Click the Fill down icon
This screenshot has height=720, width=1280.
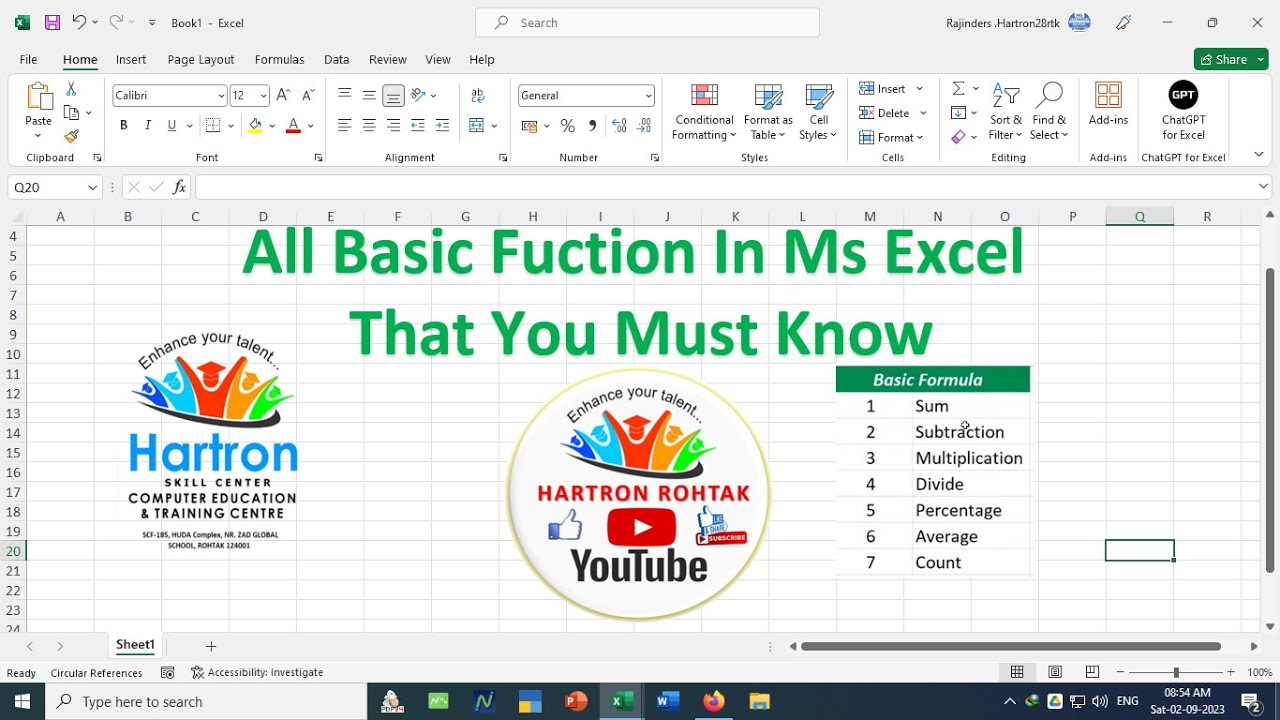coord(958,113)
